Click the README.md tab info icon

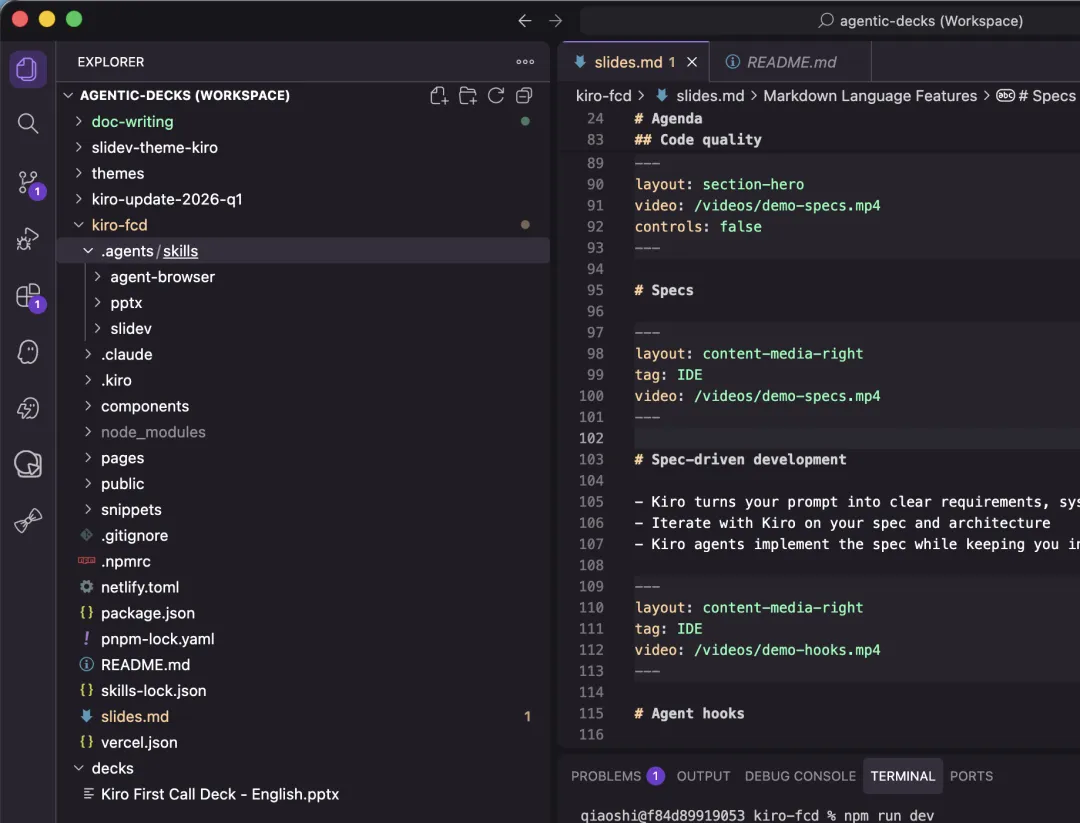coord(733,62)
